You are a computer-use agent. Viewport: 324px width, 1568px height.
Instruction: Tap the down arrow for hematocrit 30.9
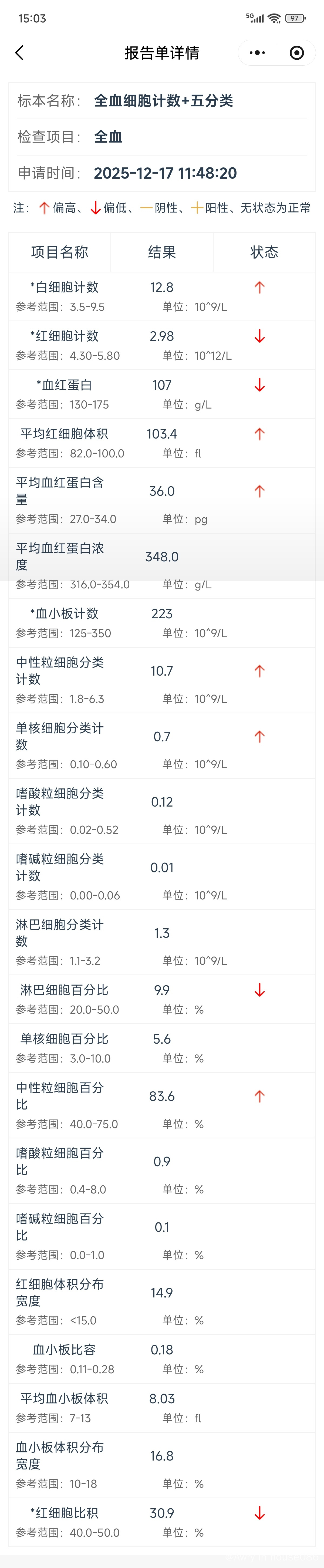(x=259, y=1513)
